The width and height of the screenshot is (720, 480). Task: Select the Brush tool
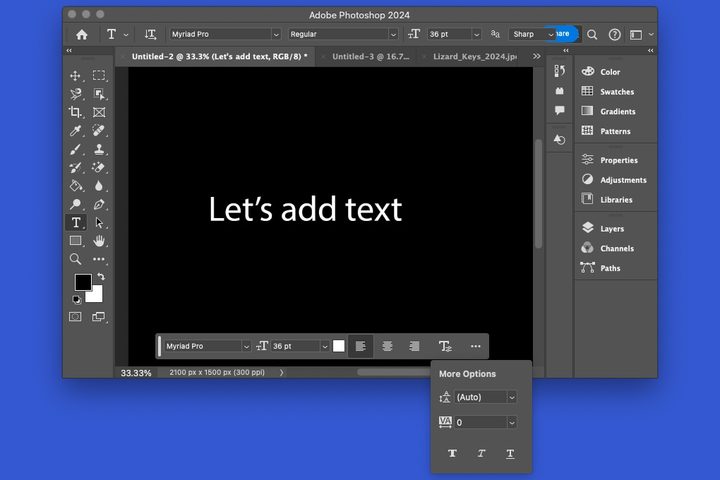coord(75,149)
